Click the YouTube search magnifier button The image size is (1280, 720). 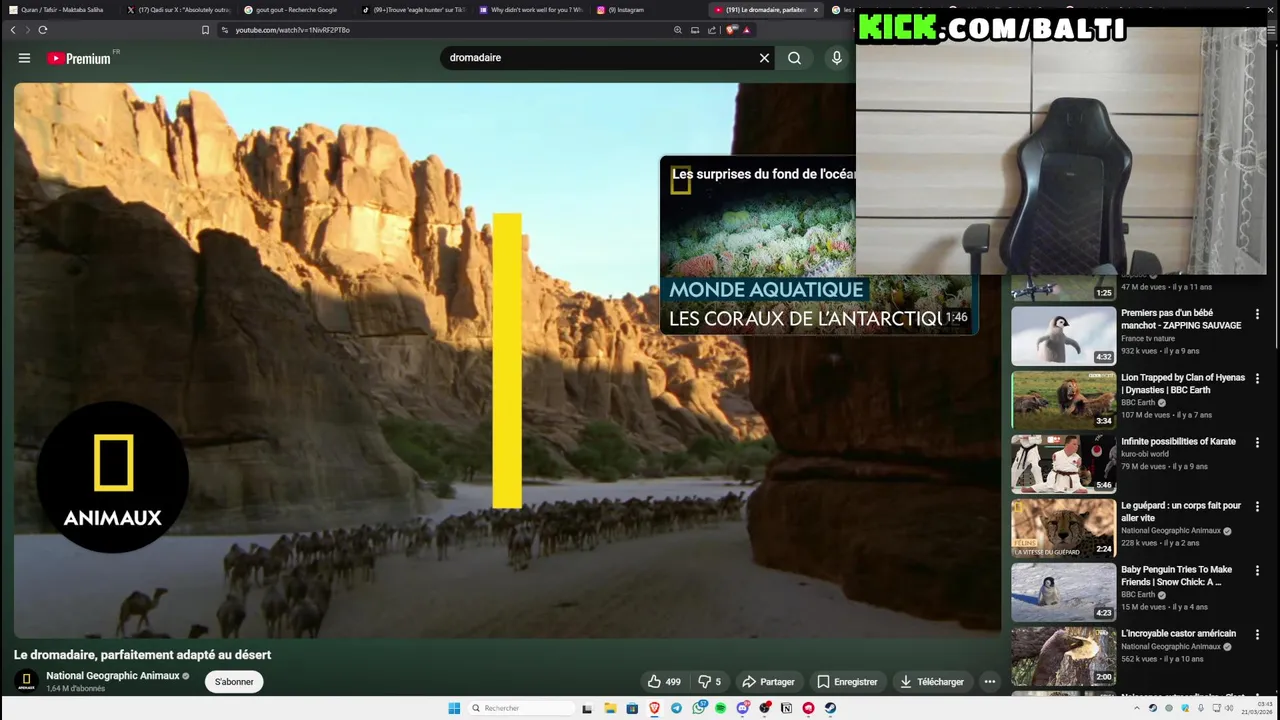click(794, 58)
